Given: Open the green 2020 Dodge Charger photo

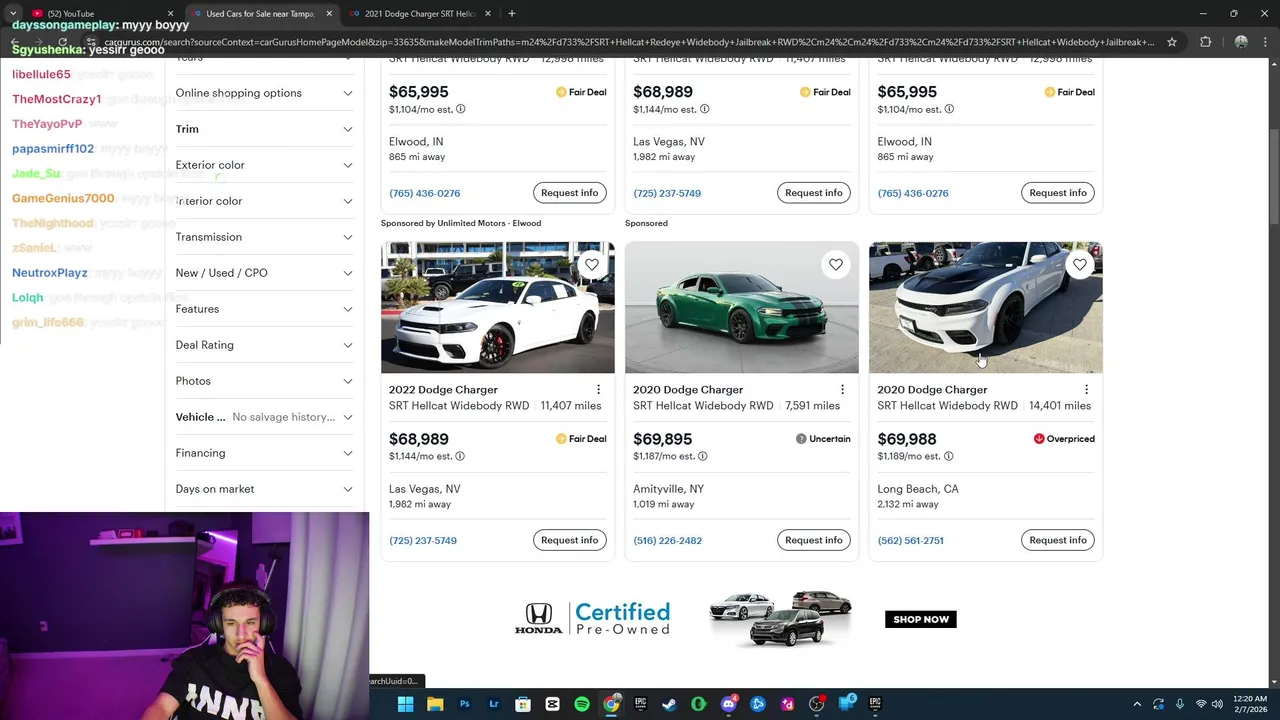Looking at the screenshot, I should [x=742, y=307].
